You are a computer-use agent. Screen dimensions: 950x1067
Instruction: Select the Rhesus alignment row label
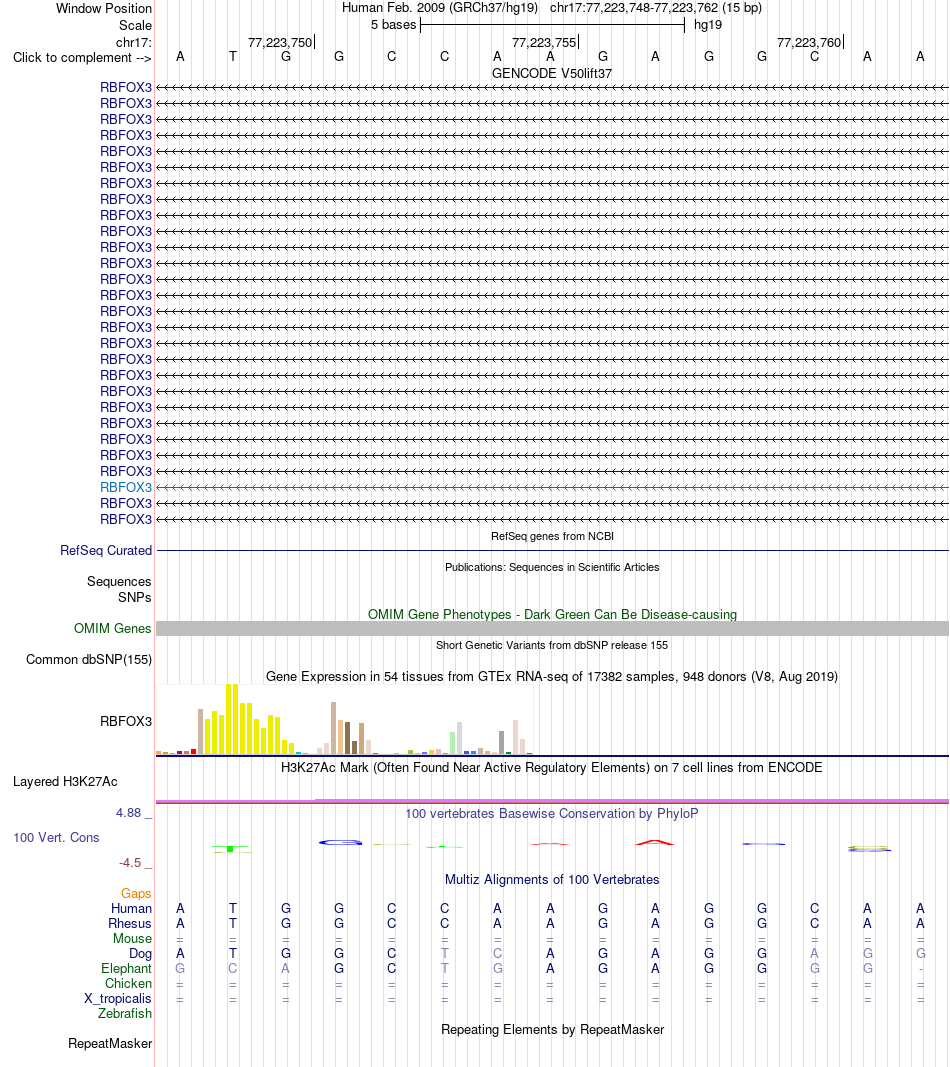129,923
